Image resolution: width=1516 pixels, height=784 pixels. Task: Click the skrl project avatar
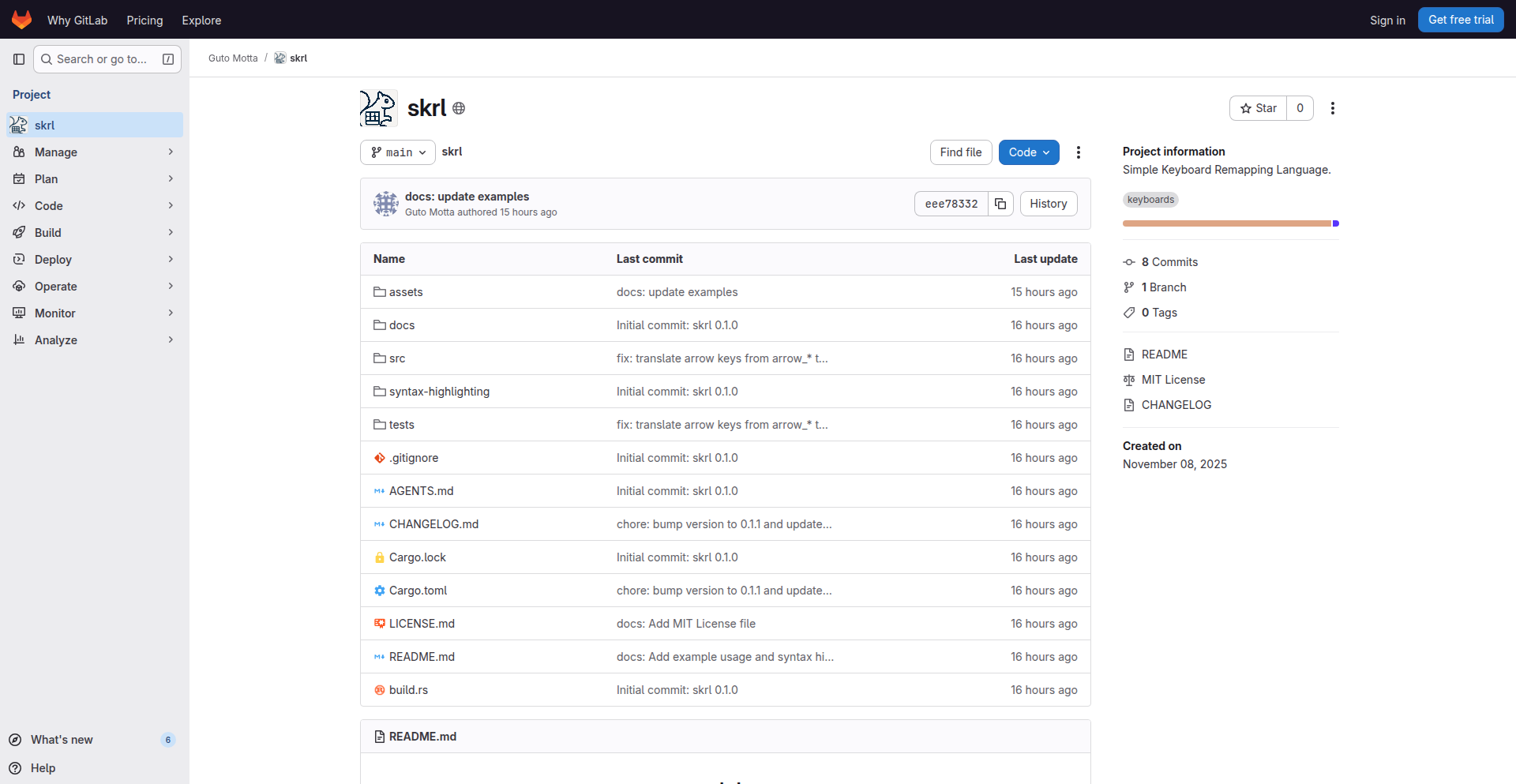coord(378,108)
